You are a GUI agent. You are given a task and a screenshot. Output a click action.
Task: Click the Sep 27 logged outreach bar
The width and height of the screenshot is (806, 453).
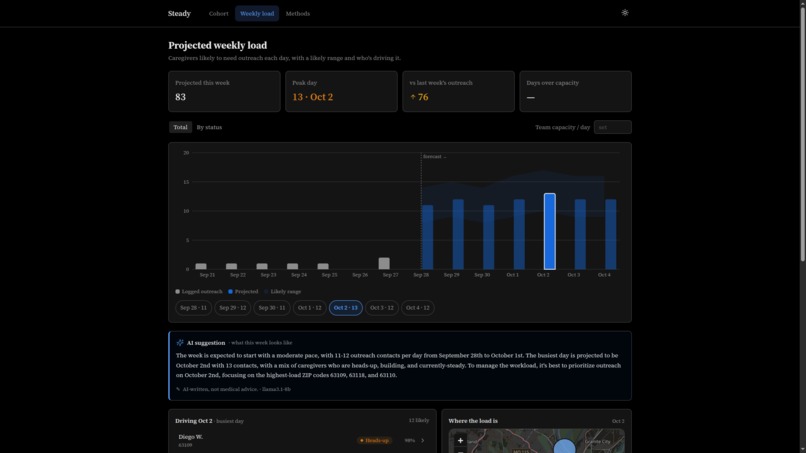point(384,263)
